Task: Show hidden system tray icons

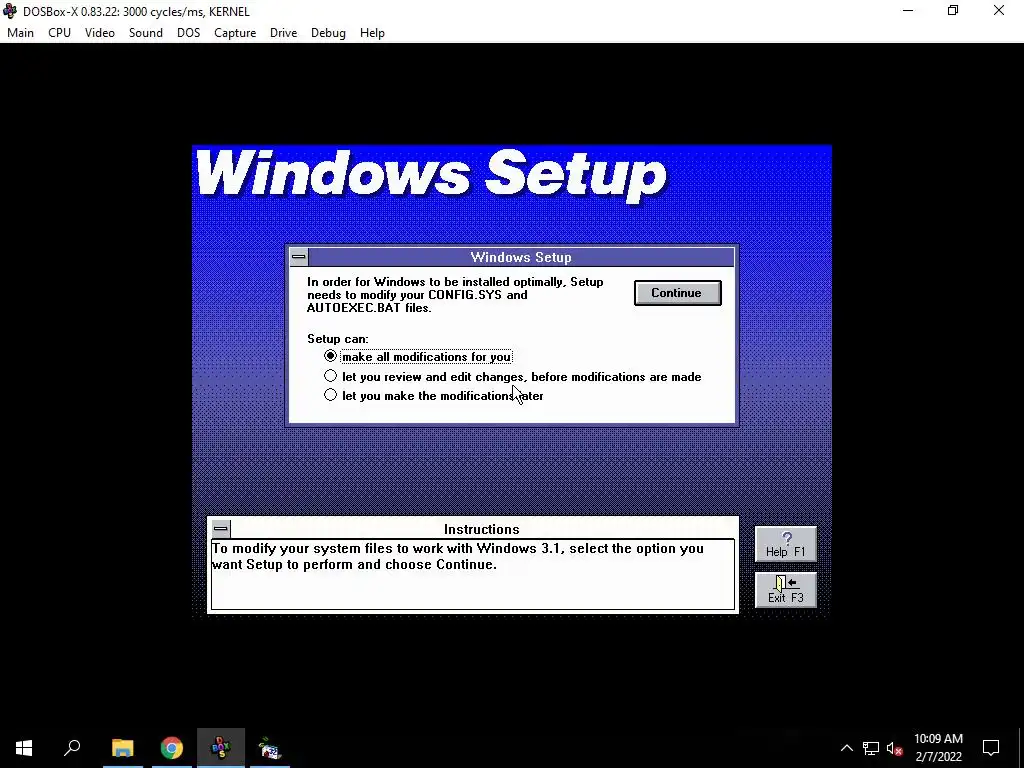Action: [x=846, y=748]
